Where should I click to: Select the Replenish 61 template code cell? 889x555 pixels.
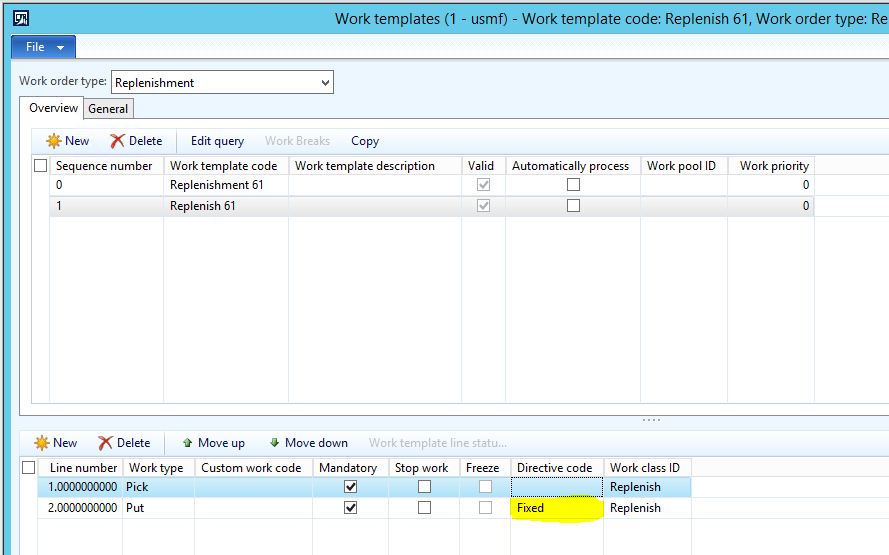click(x=226, y=206)
